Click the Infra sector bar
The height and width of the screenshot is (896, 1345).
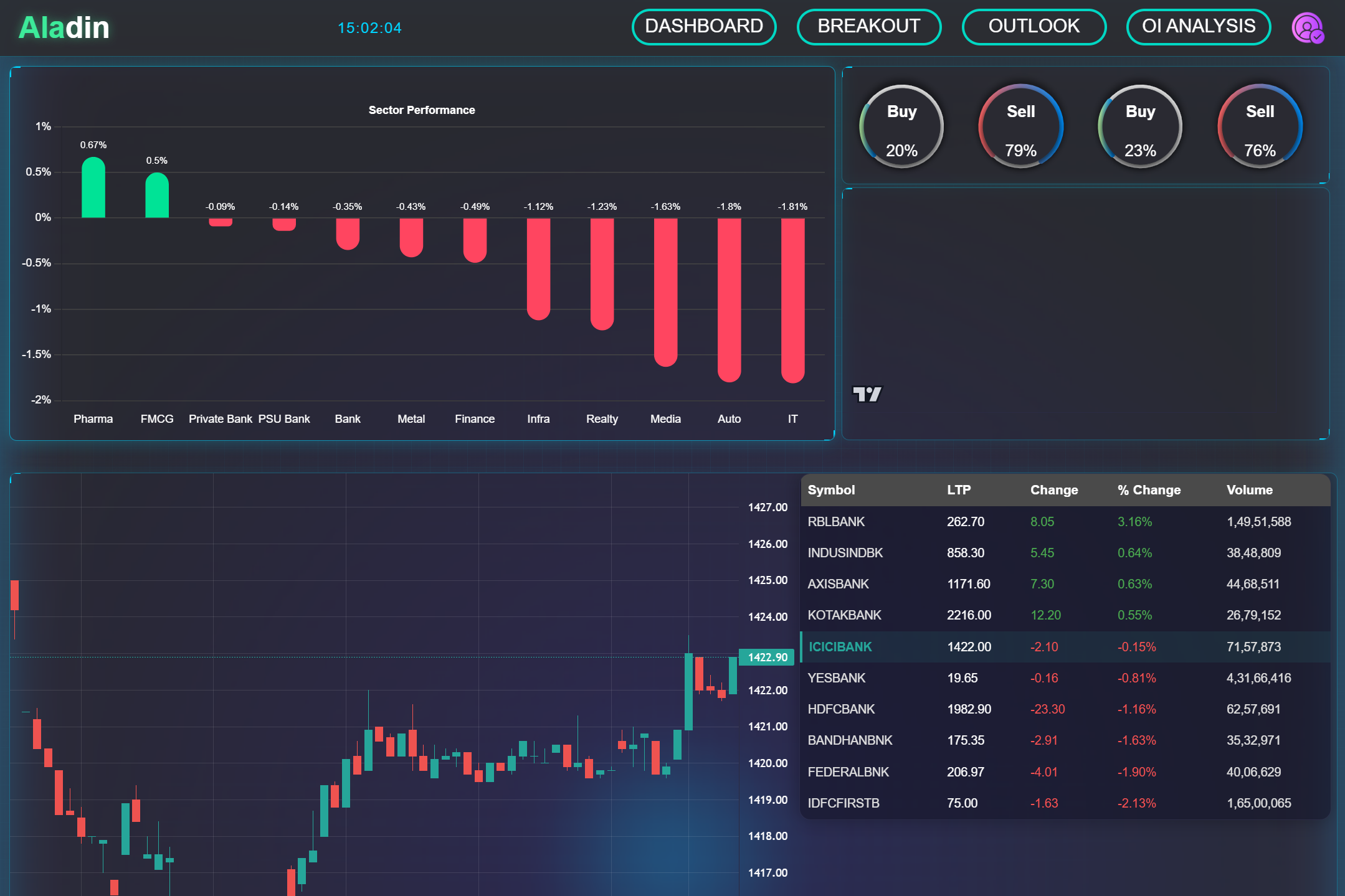(538, 269)
